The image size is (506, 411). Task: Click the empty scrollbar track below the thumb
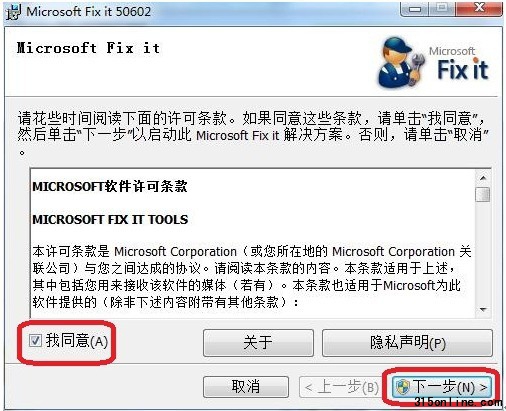pos(483,252)
